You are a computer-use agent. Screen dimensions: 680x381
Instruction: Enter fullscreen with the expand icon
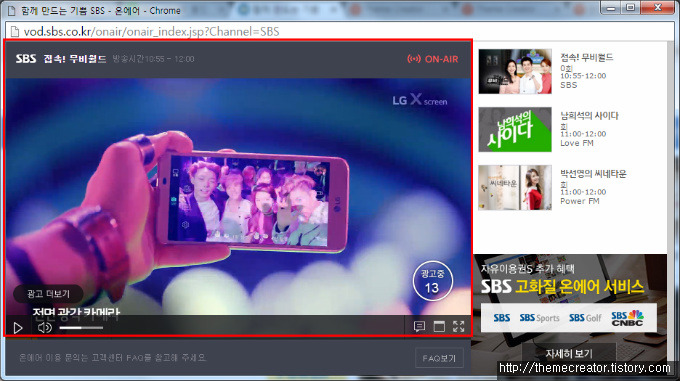pyautogui.click(x=459, y=326)
